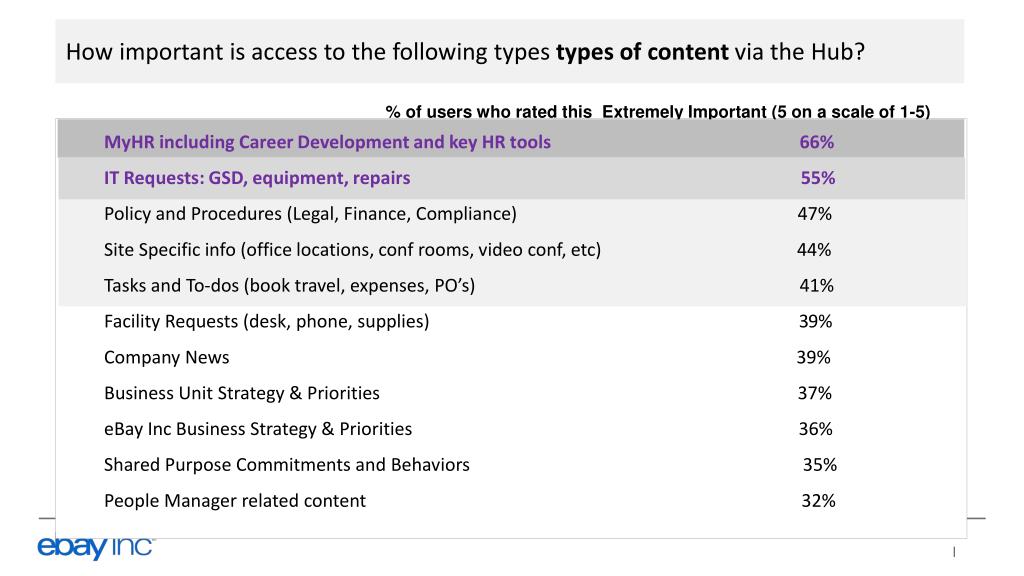The width and height of the screenshot is (1024, 576).
Task: Select the IT Requests: GSD, equipment, repairs row
Action: [511, 178]
